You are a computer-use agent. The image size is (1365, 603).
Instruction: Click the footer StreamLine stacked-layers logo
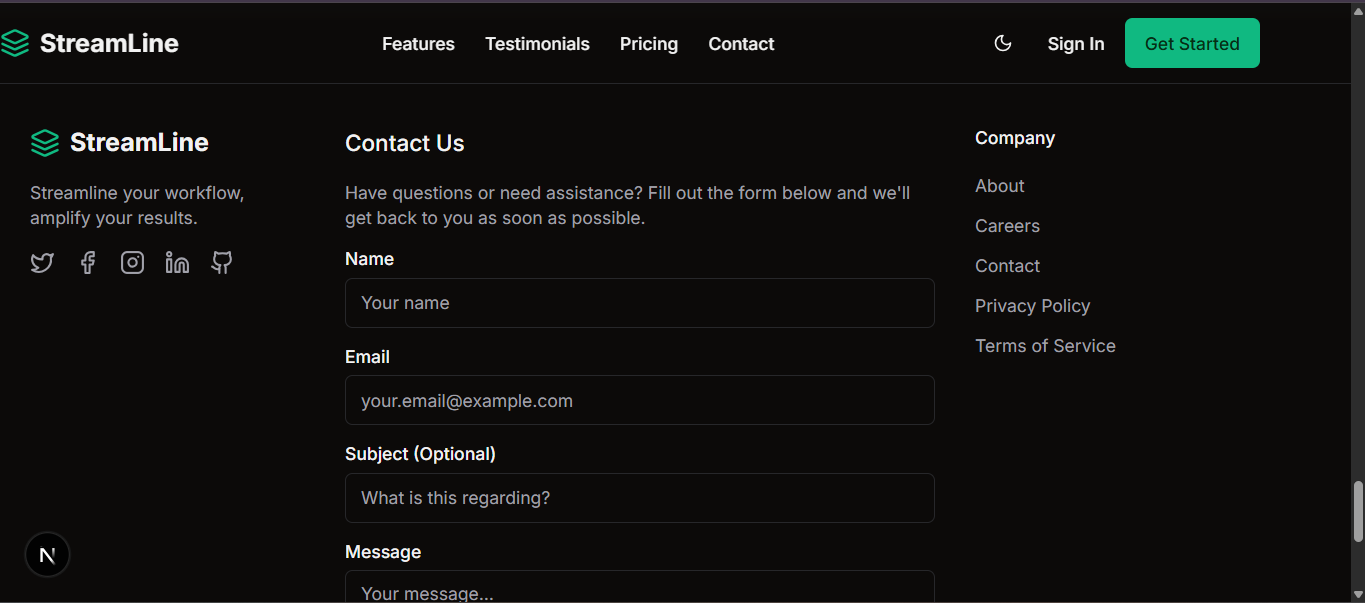pos(45,143)
